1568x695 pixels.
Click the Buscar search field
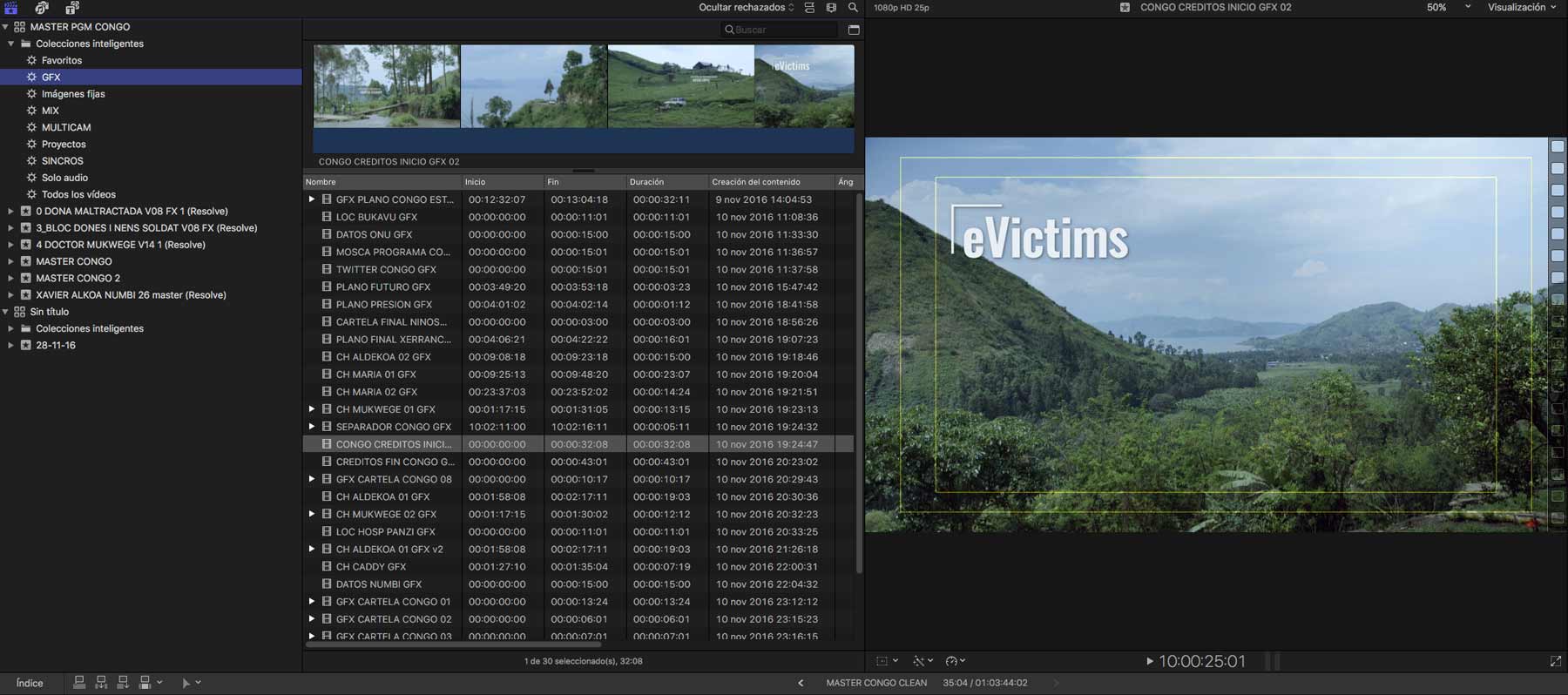pyautogui.click(x=779, y=30)
